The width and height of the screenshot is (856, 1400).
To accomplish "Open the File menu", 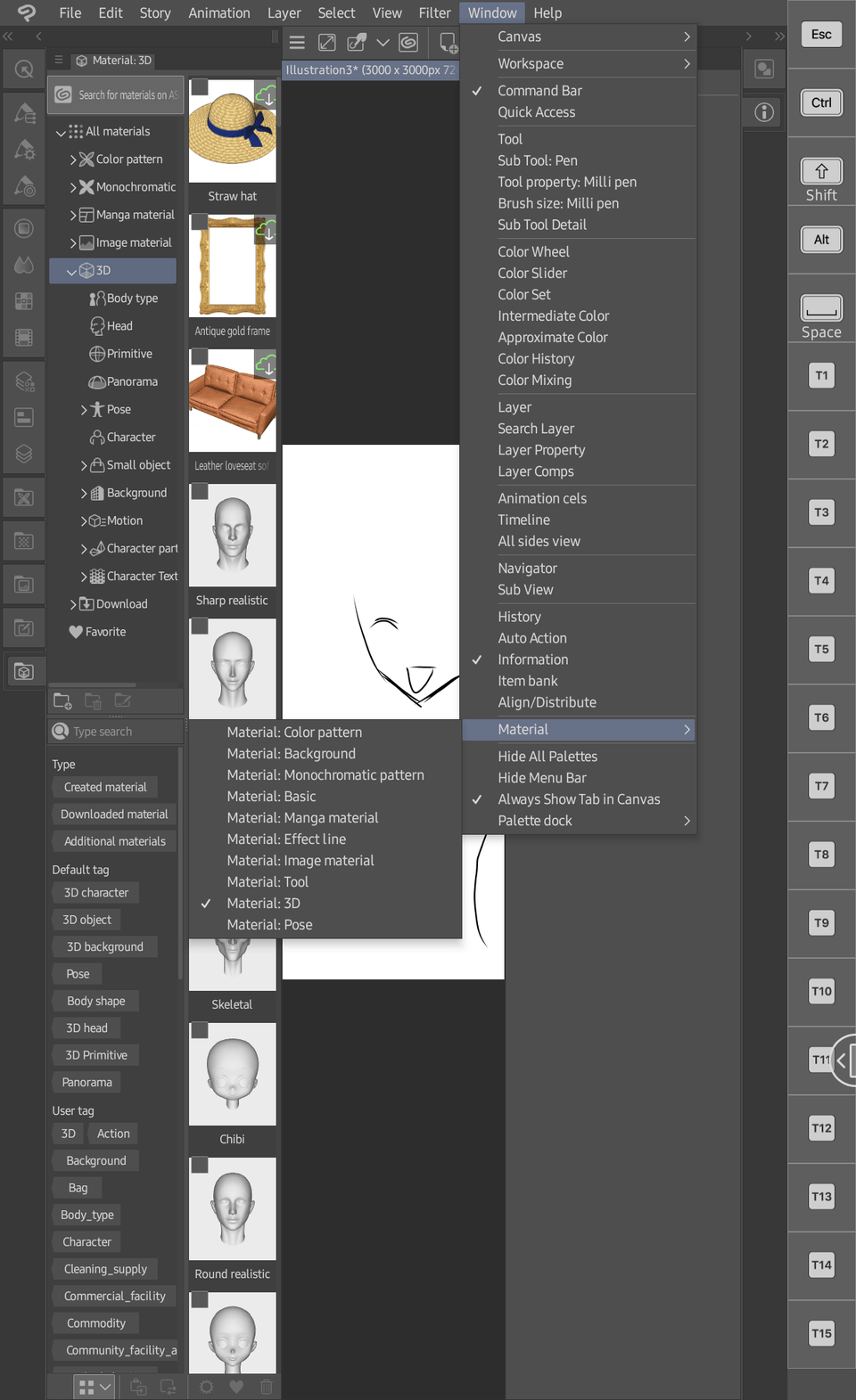I will click(x=70, y=12).
